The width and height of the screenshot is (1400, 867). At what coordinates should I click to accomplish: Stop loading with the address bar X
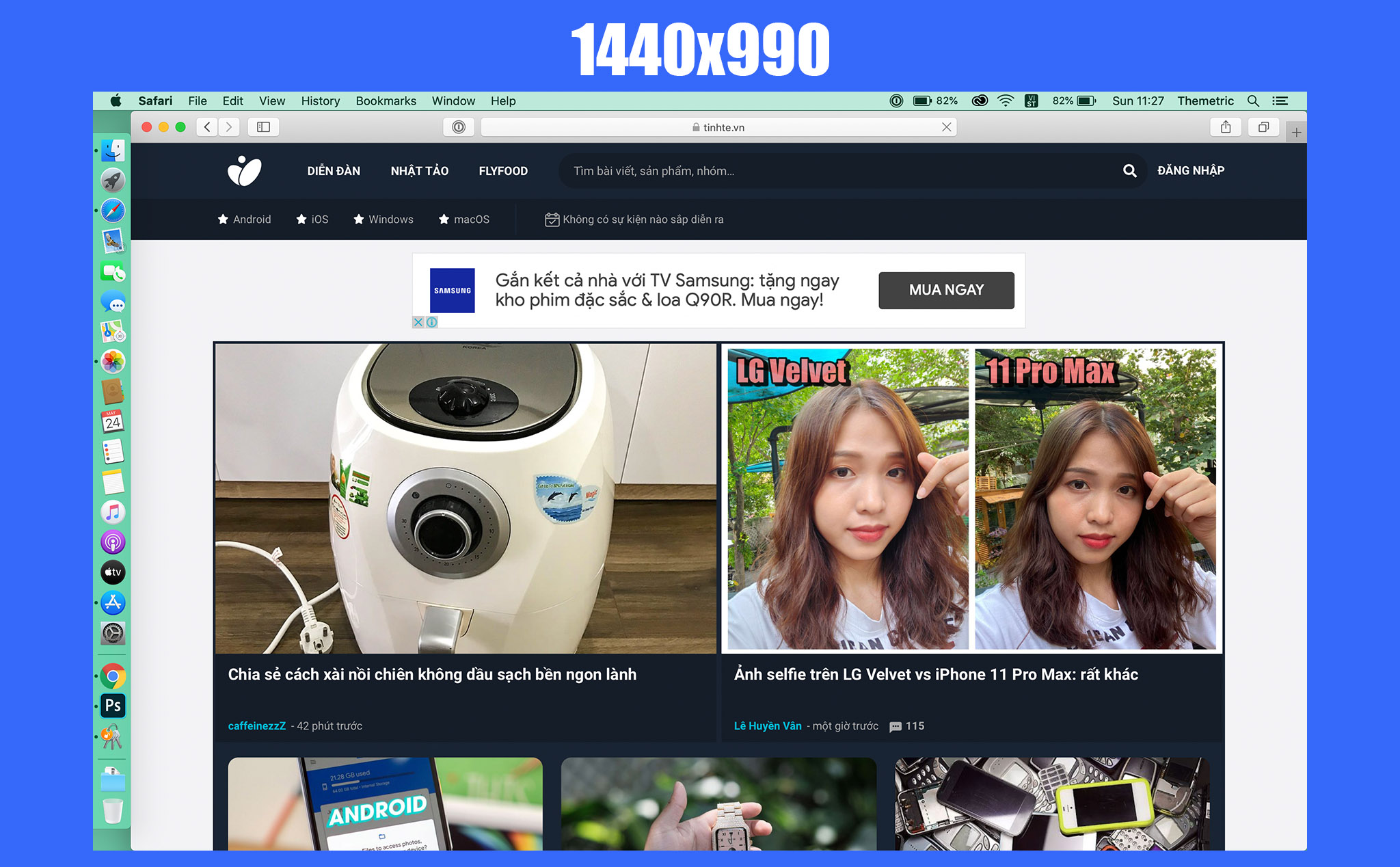[x=946, y=127]
